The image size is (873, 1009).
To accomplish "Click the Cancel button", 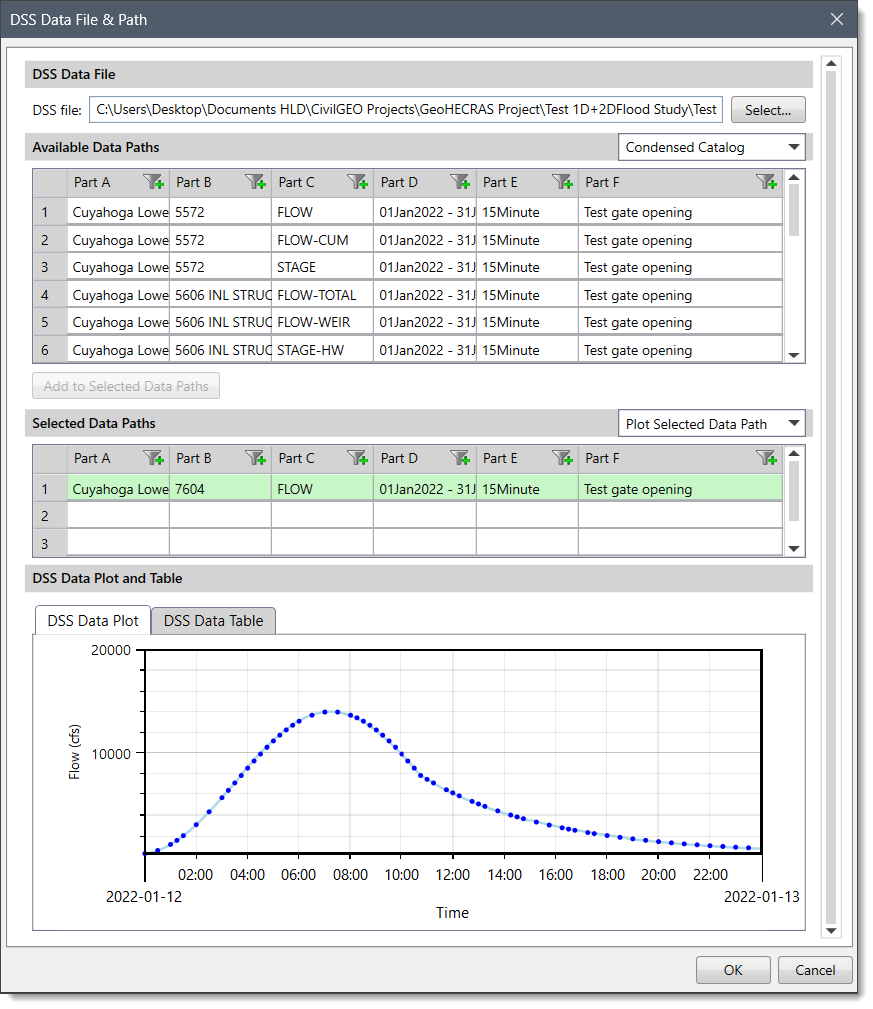I will [x=815, y=970].
